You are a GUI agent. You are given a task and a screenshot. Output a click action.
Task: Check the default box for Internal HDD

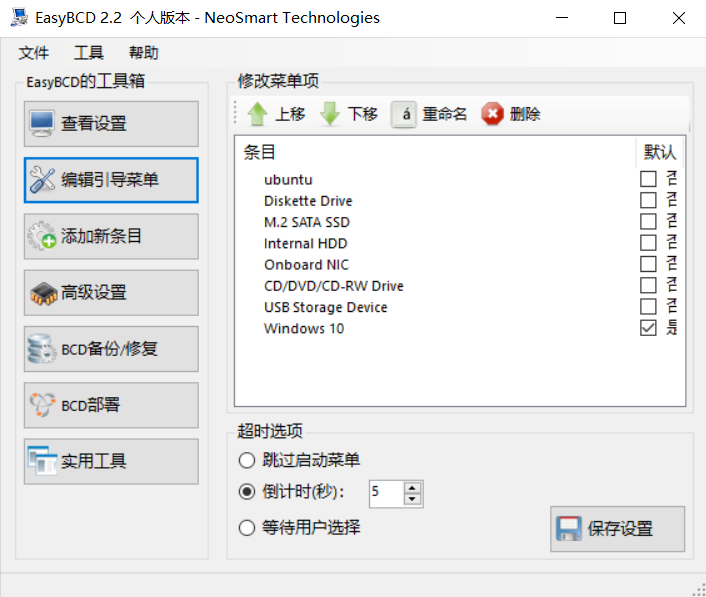(648, 243)
